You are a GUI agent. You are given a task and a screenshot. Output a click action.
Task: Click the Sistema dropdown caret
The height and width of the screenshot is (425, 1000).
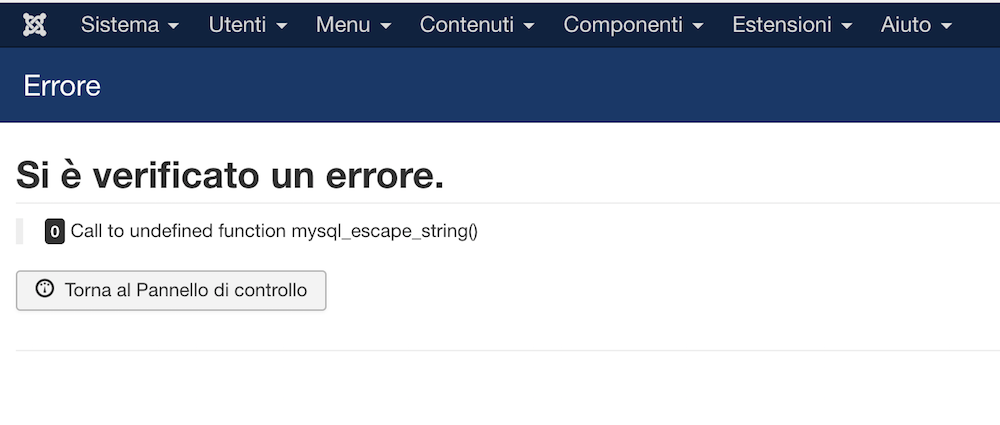[x=173, y=26]
